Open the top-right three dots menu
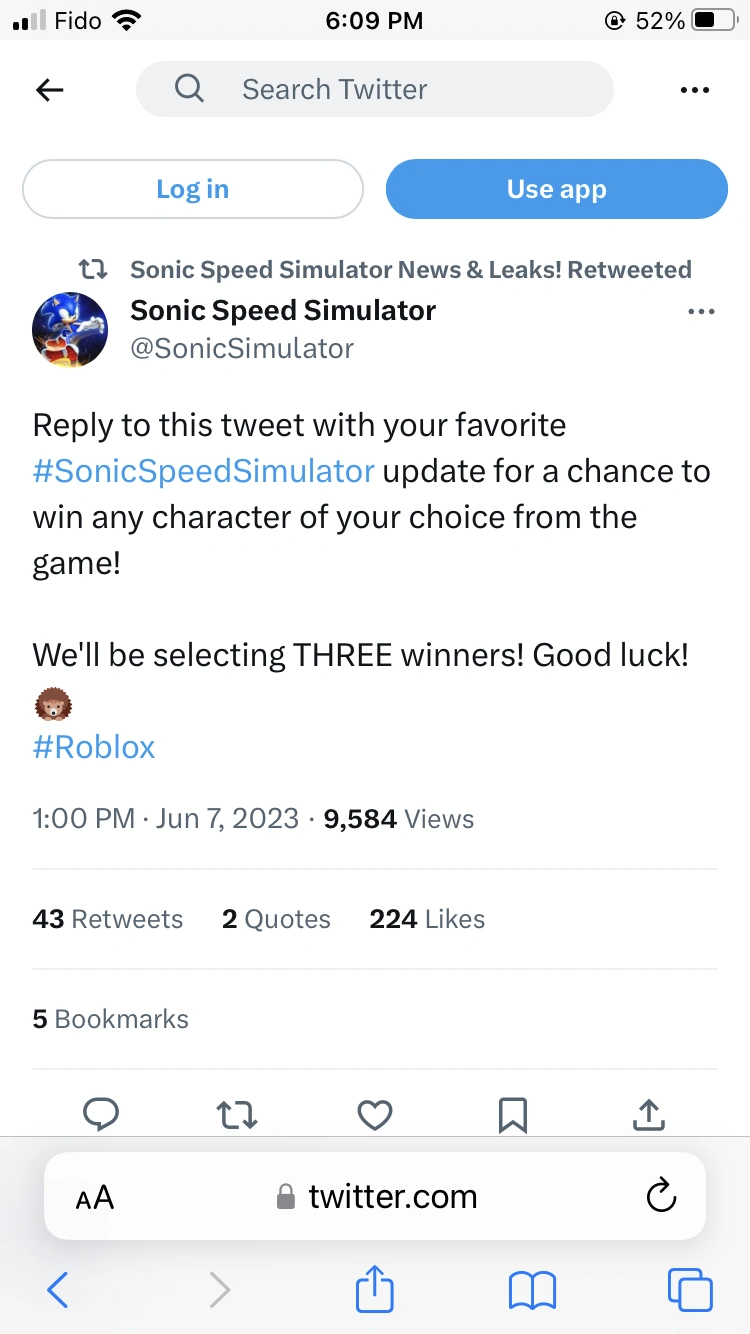 (x=694, y=90)
